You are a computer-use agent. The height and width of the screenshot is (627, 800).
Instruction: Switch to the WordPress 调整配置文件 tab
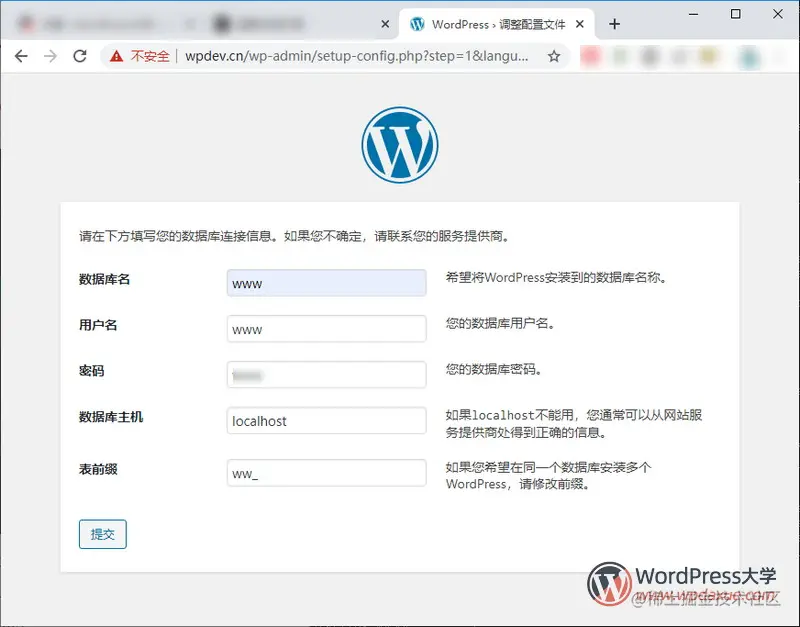(x=497, y=24)
